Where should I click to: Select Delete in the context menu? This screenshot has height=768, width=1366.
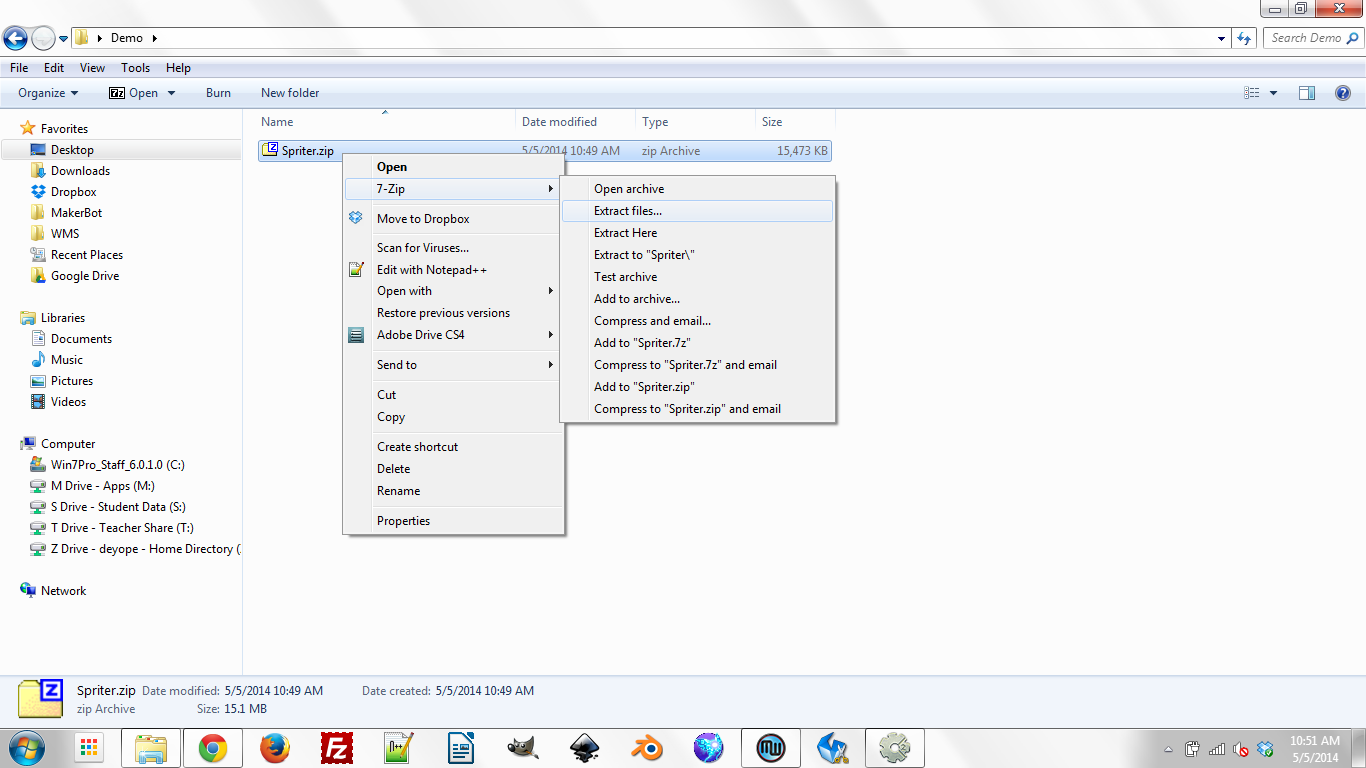coord(454,469)
